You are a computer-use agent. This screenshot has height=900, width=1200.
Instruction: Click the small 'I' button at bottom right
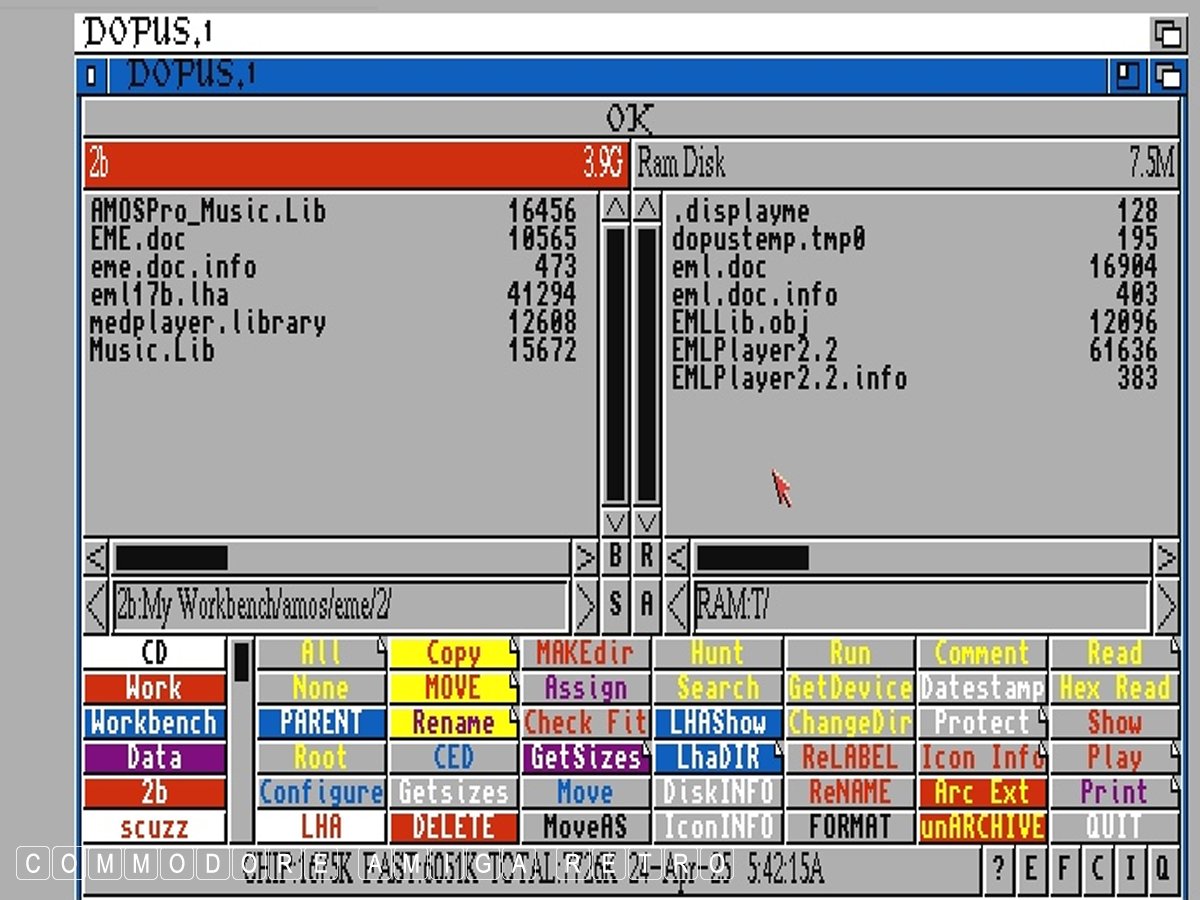[x=1130, y=867]
